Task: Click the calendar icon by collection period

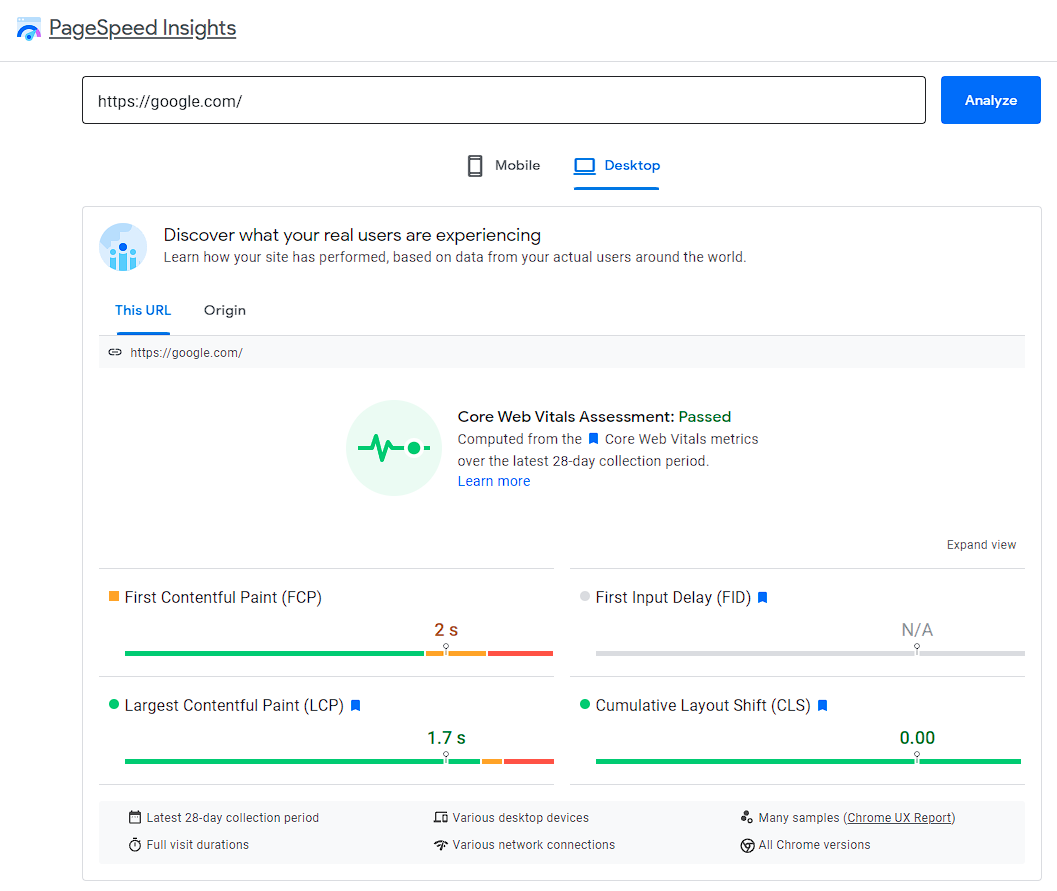Action: [x=135, y=817]
